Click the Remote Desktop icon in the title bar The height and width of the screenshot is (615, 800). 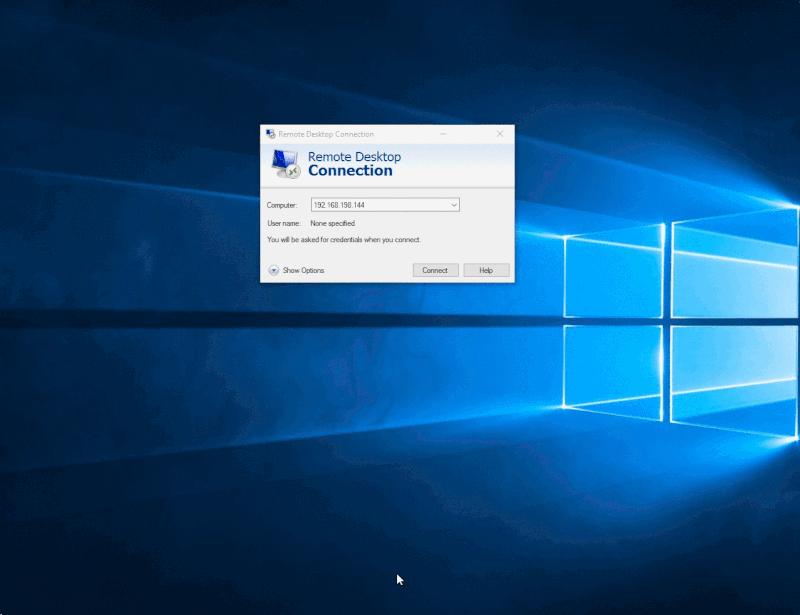[271, 133]
